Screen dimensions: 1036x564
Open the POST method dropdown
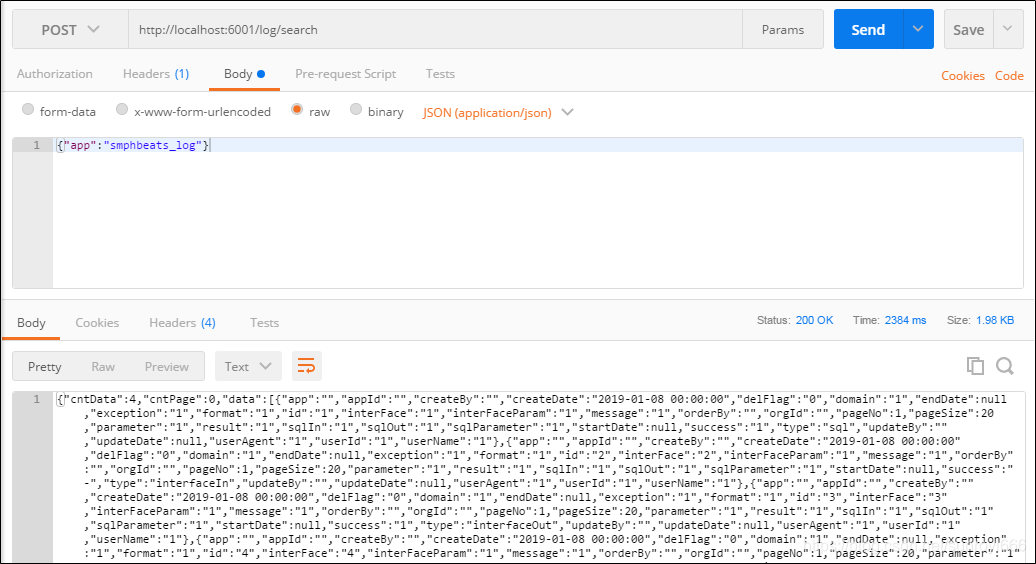coord(70,30)
